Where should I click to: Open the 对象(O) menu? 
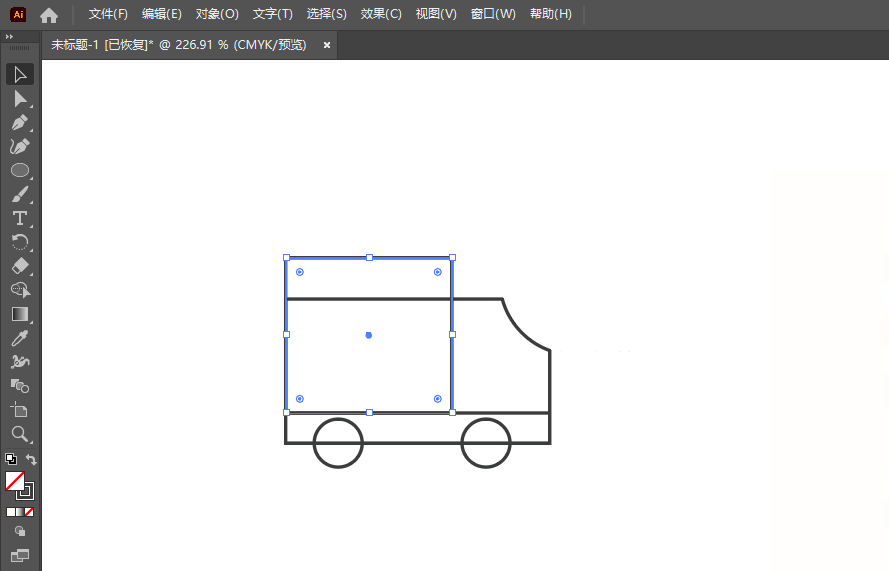(x=217, y=14)
